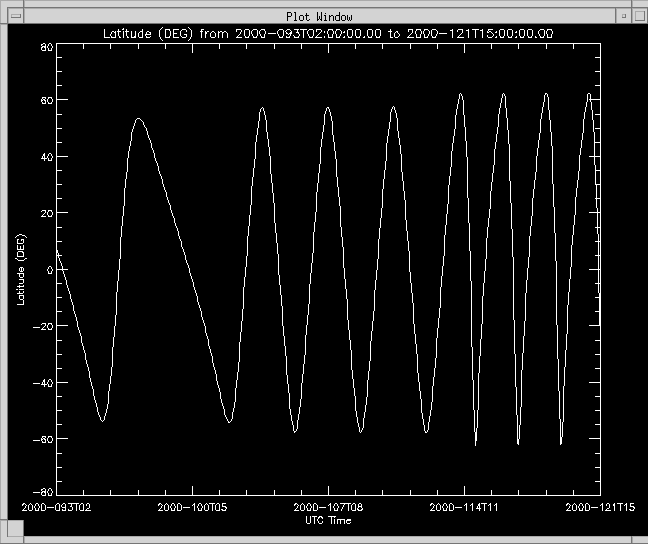
Task: Click the 80 y-axis tick label
Action: 46,47
